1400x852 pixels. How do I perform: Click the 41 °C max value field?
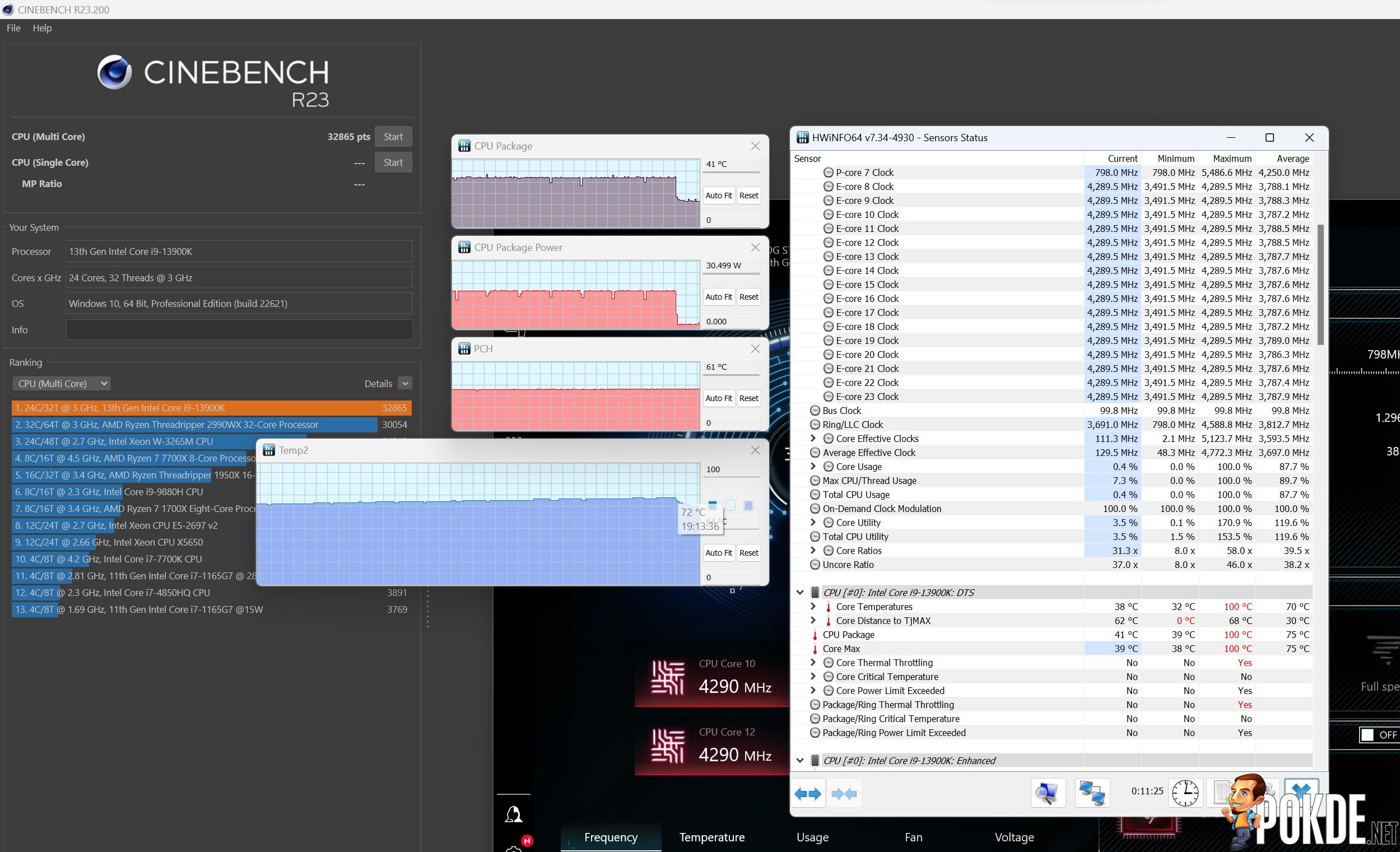[x=731, y=164]
